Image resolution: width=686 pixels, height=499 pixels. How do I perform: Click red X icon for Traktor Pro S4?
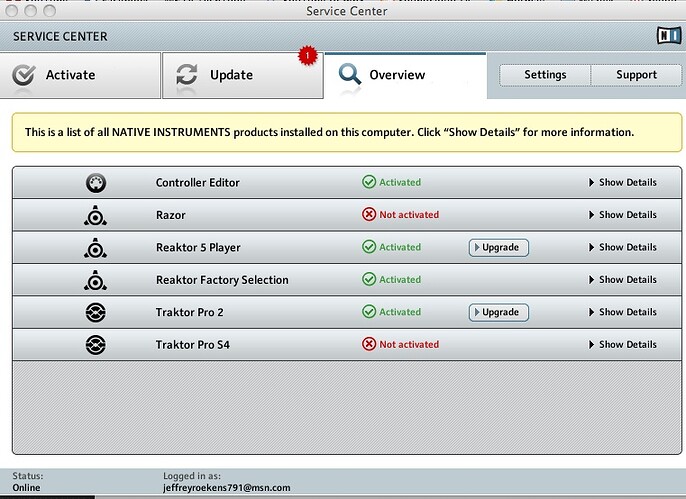369,344
